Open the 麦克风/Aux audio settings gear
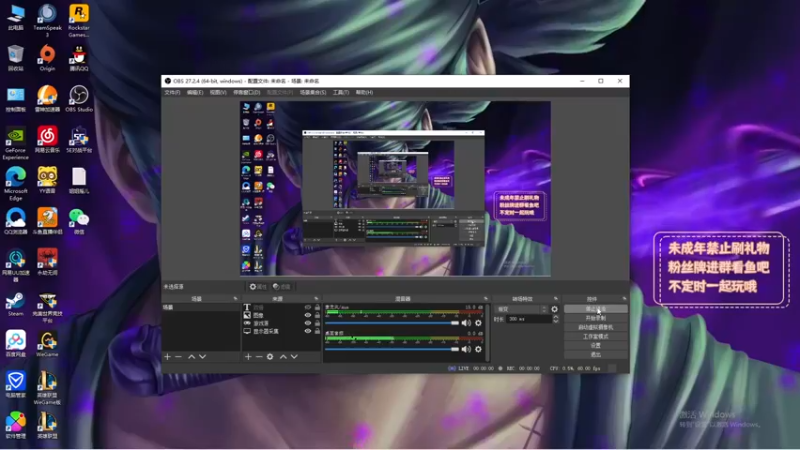 point(478,323)
